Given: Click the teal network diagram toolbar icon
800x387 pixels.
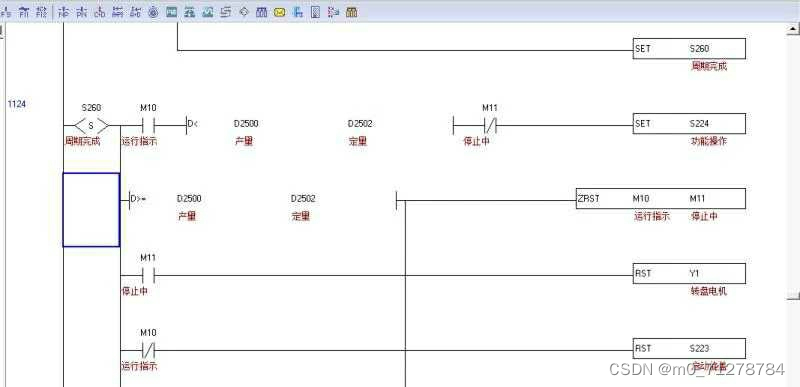Looking at the screenshot, I should [189, 12].
